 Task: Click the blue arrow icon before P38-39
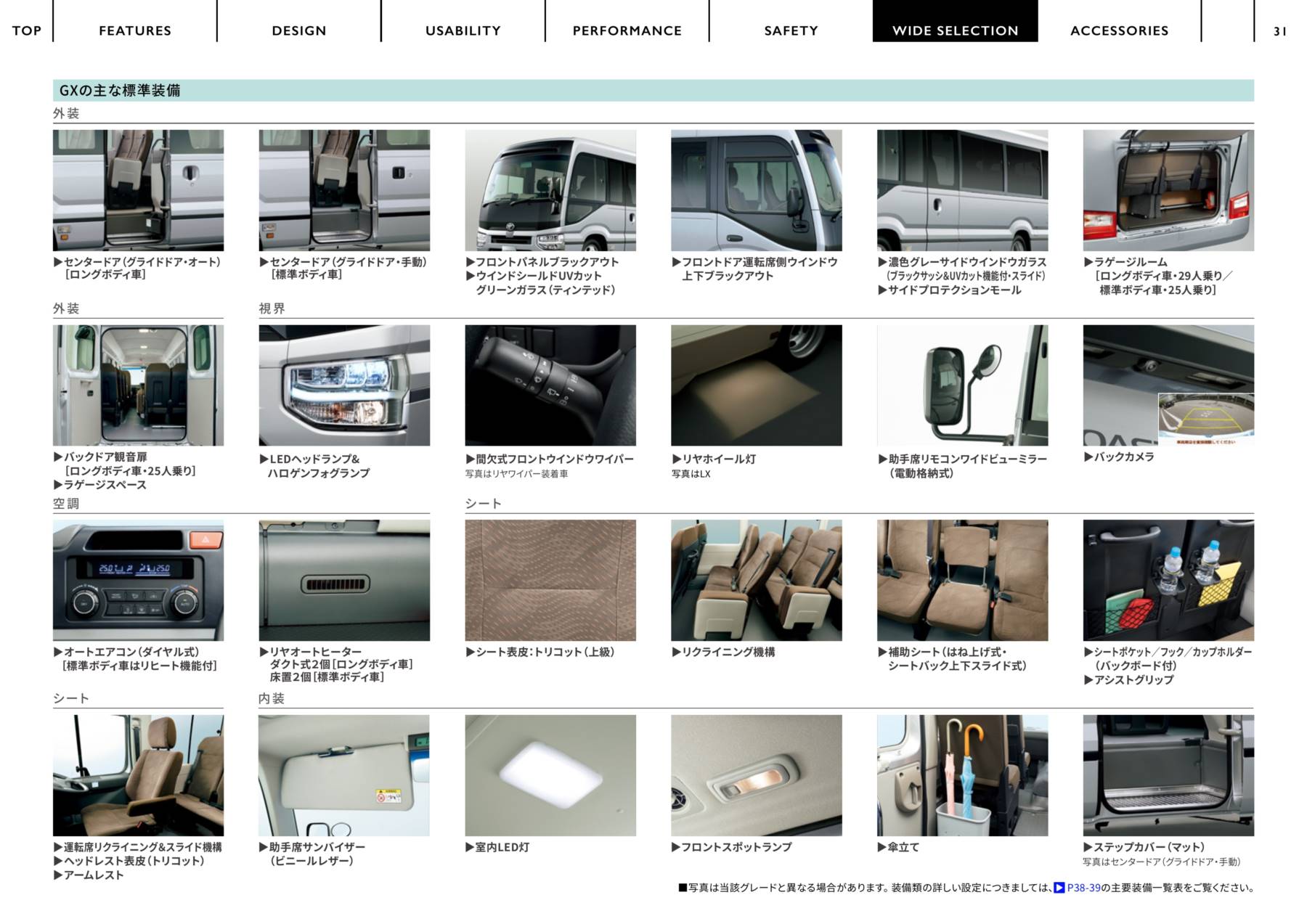1059,888
